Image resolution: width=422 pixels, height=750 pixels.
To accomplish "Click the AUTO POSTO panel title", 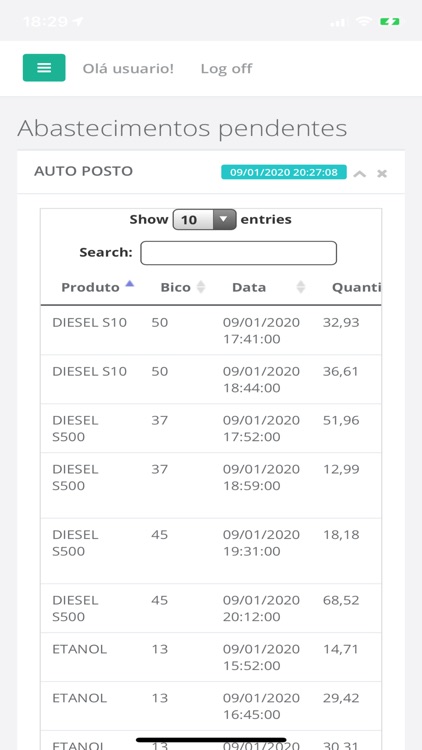I will 83,171.
